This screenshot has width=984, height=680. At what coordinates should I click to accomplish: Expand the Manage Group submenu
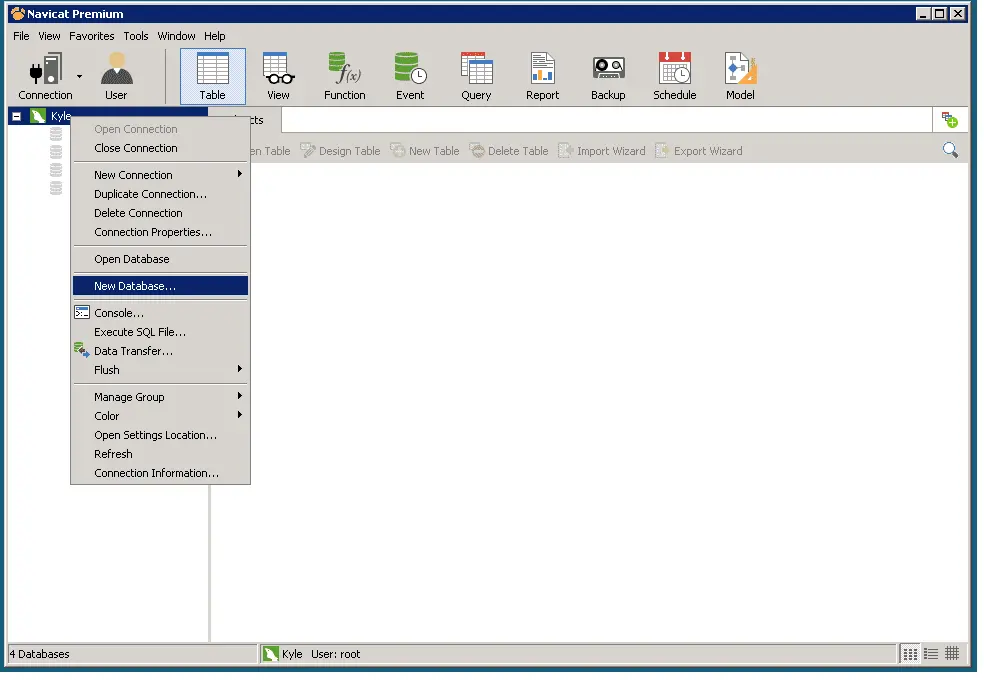click(x=161, y=398)
